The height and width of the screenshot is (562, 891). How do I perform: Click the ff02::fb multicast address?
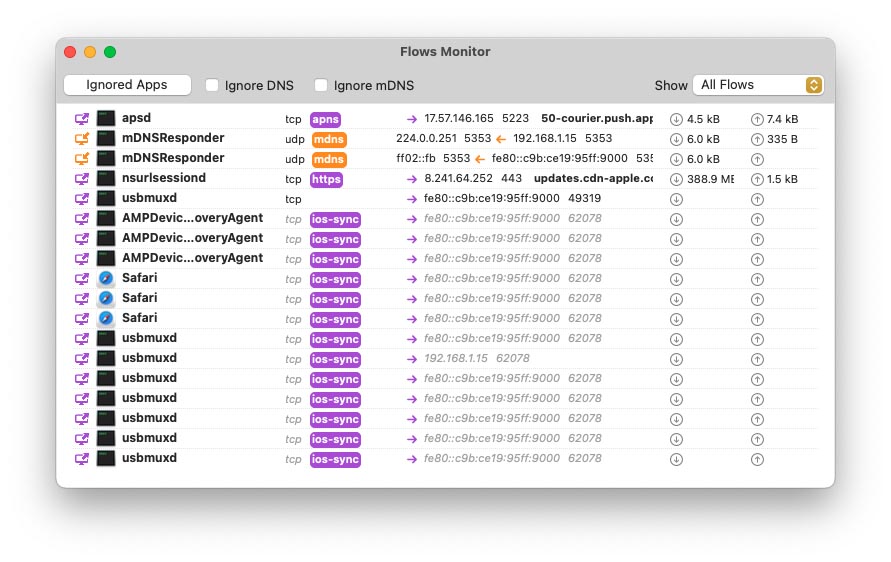click(x=416, y=159)
